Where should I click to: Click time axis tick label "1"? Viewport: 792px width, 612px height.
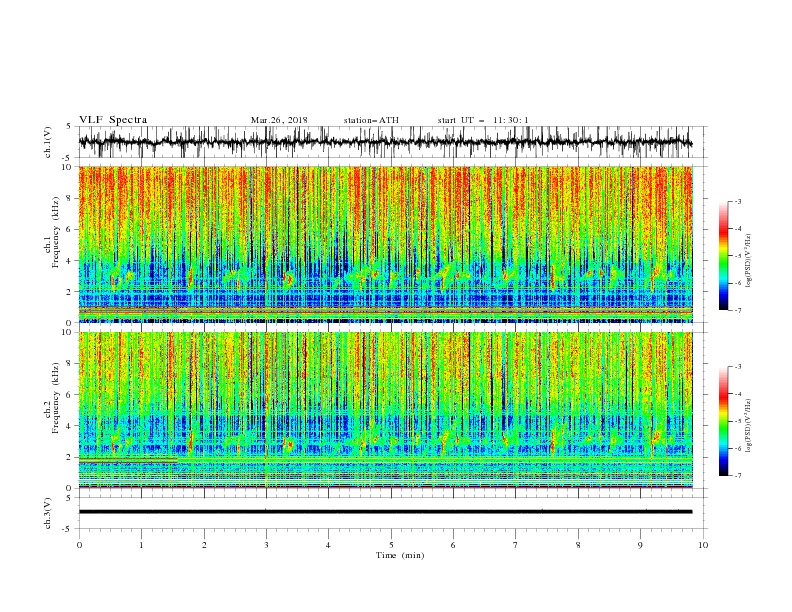point(141,545)
